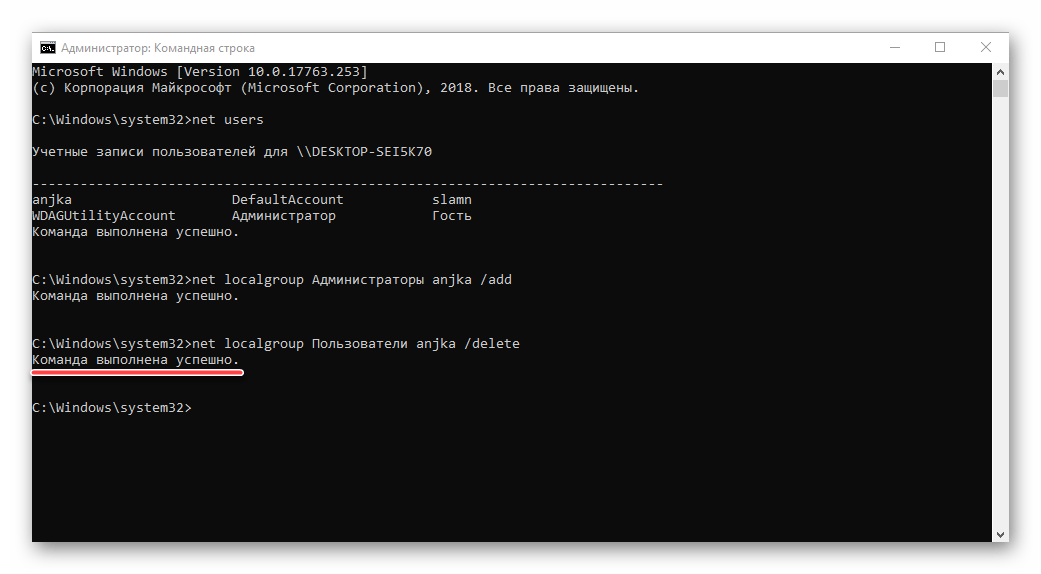The image size is (1041, 574).
Task: Maximize the Command Prompt window
Action: 940,47
